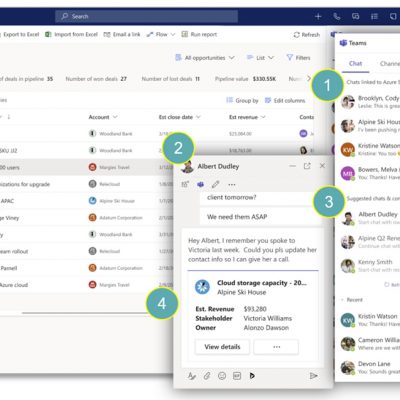Continue the Alpine Q2 Renewal chat
400x400 pixels.
[370, 242]
